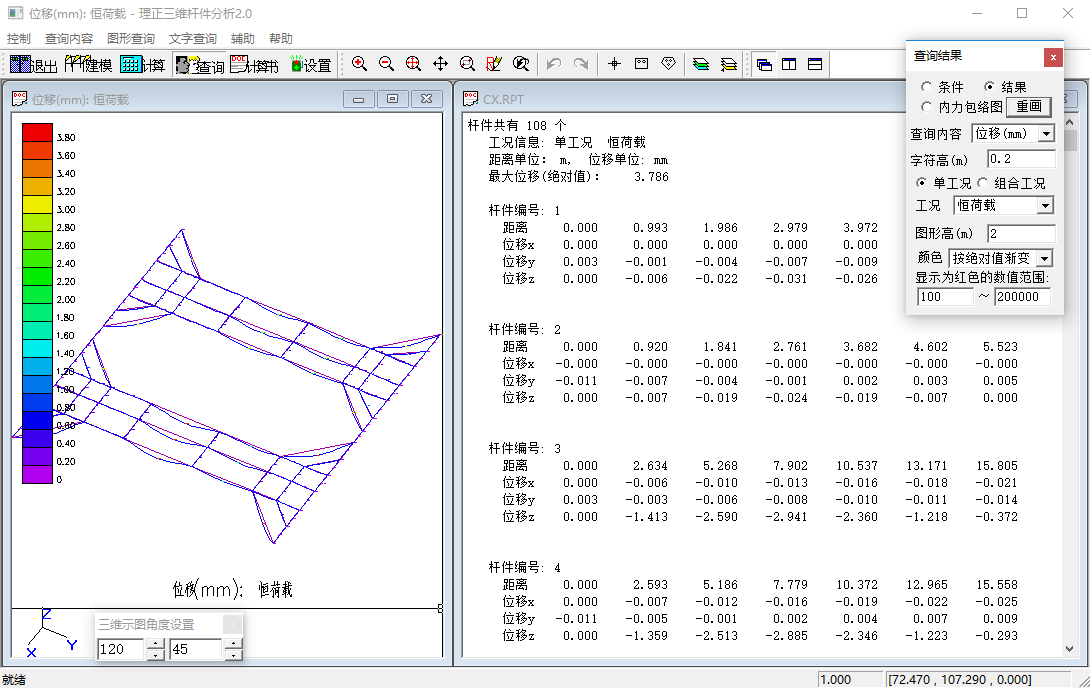Click the 字符高(m) input field
1090x688 pixels.
coord(1021,159)
